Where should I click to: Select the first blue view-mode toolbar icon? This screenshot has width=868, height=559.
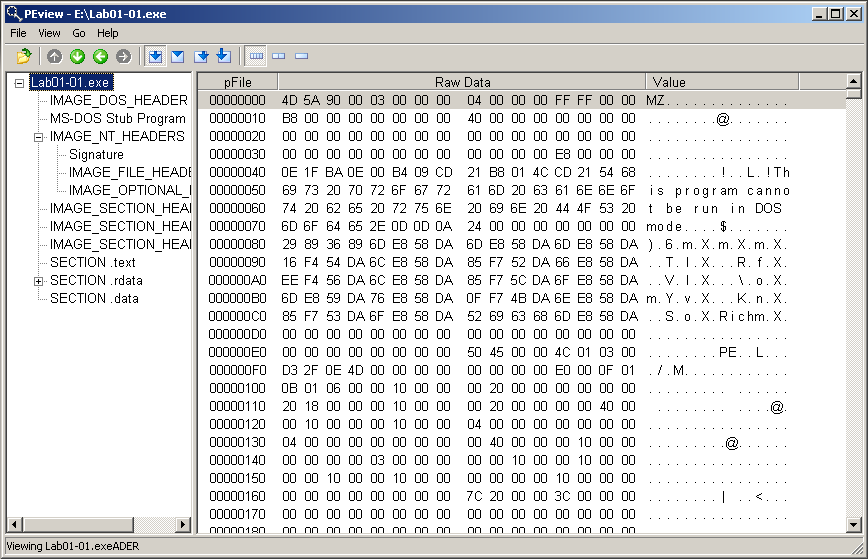(155, 56)
